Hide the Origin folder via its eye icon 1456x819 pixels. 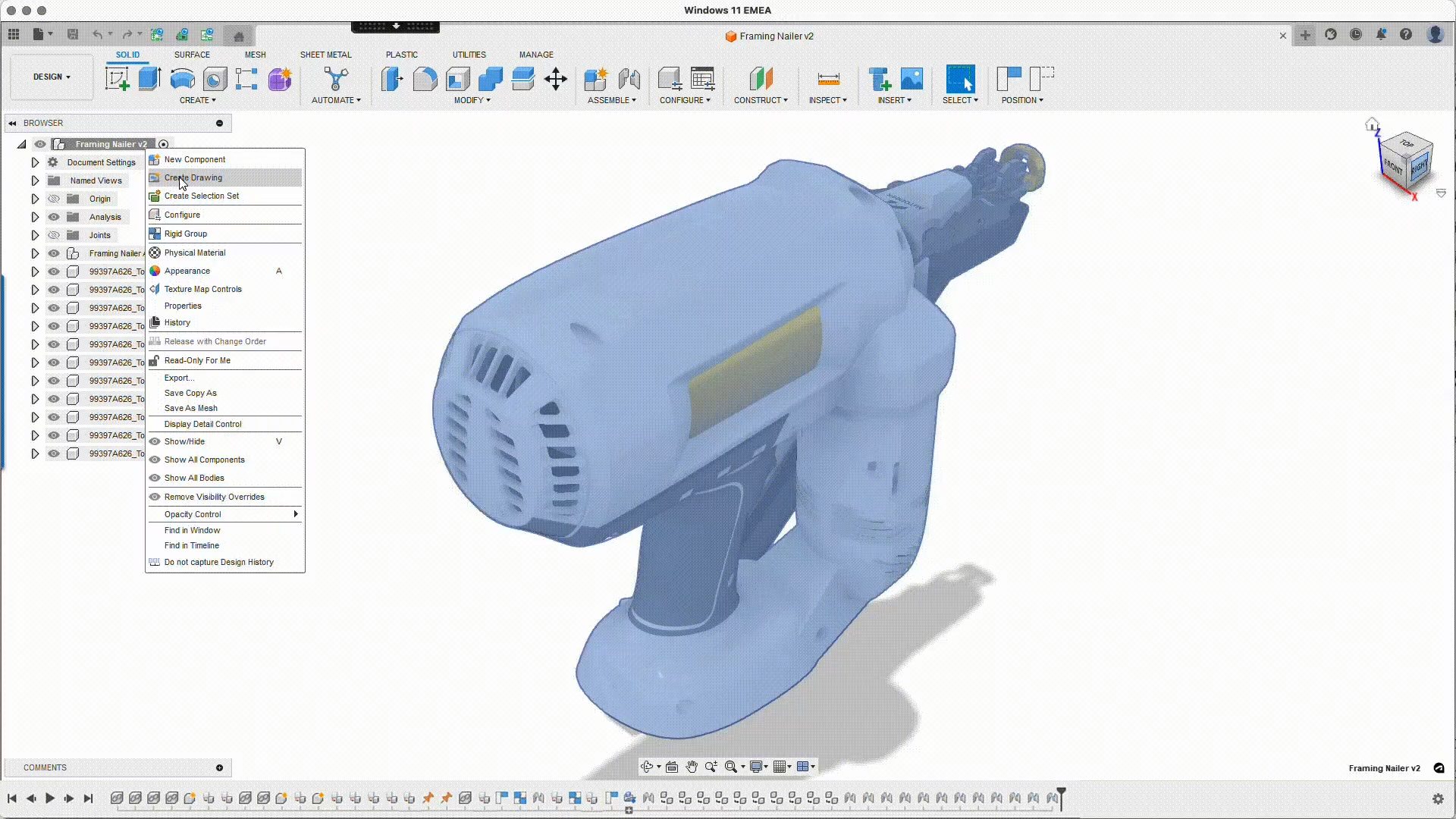click(x=53, y=199)
